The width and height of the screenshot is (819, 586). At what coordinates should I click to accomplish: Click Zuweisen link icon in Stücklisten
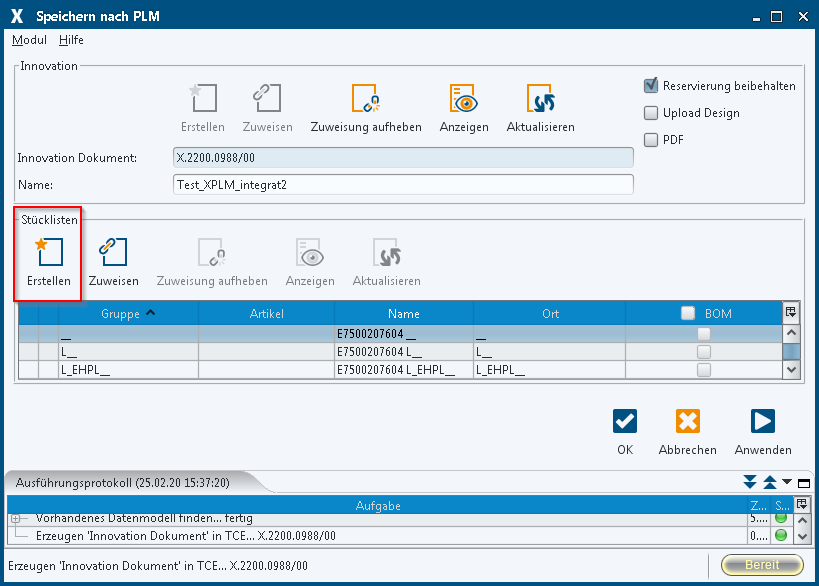click(x=113, y=252)
